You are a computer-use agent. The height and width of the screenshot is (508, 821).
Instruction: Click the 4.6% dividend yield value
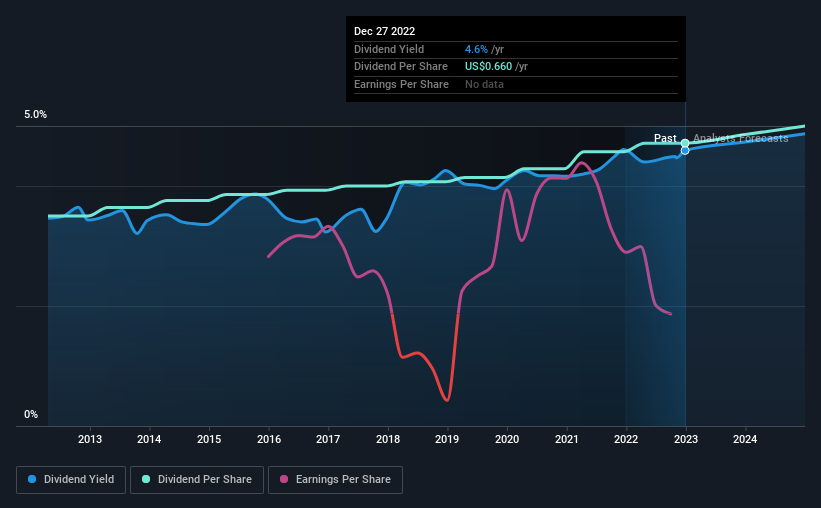click(476, 49)
